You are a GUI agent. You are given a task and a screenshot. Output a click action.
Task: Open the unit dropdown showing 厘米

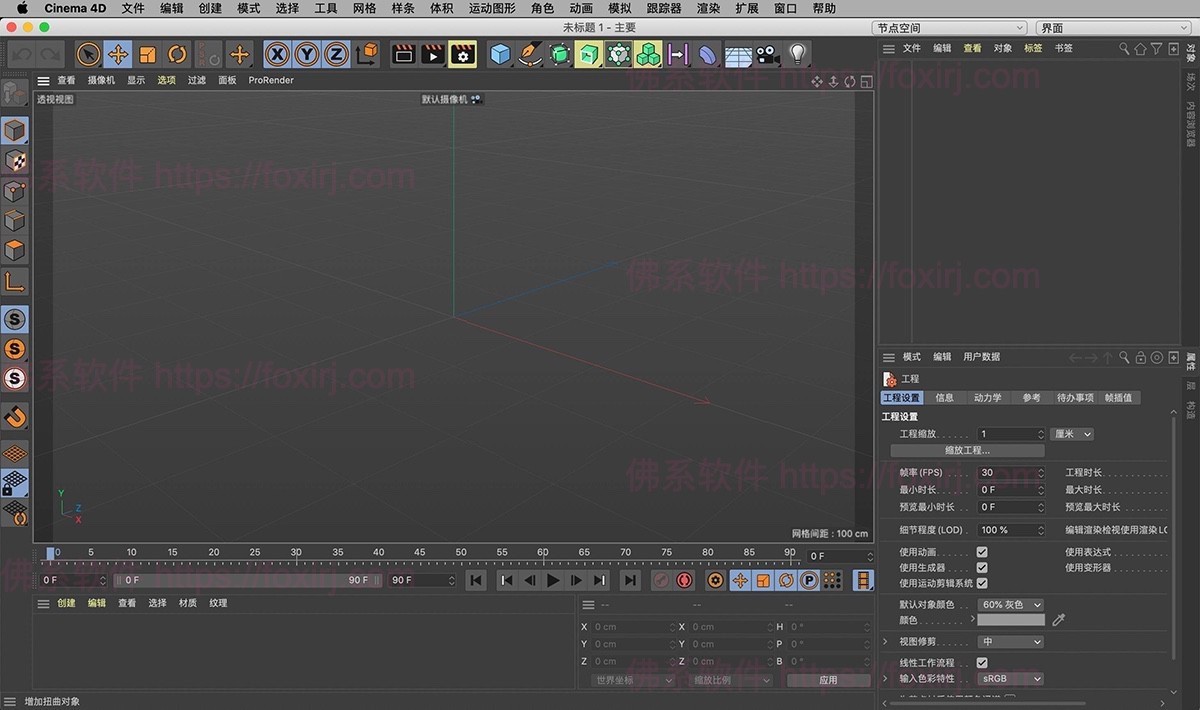point(1072,434)
